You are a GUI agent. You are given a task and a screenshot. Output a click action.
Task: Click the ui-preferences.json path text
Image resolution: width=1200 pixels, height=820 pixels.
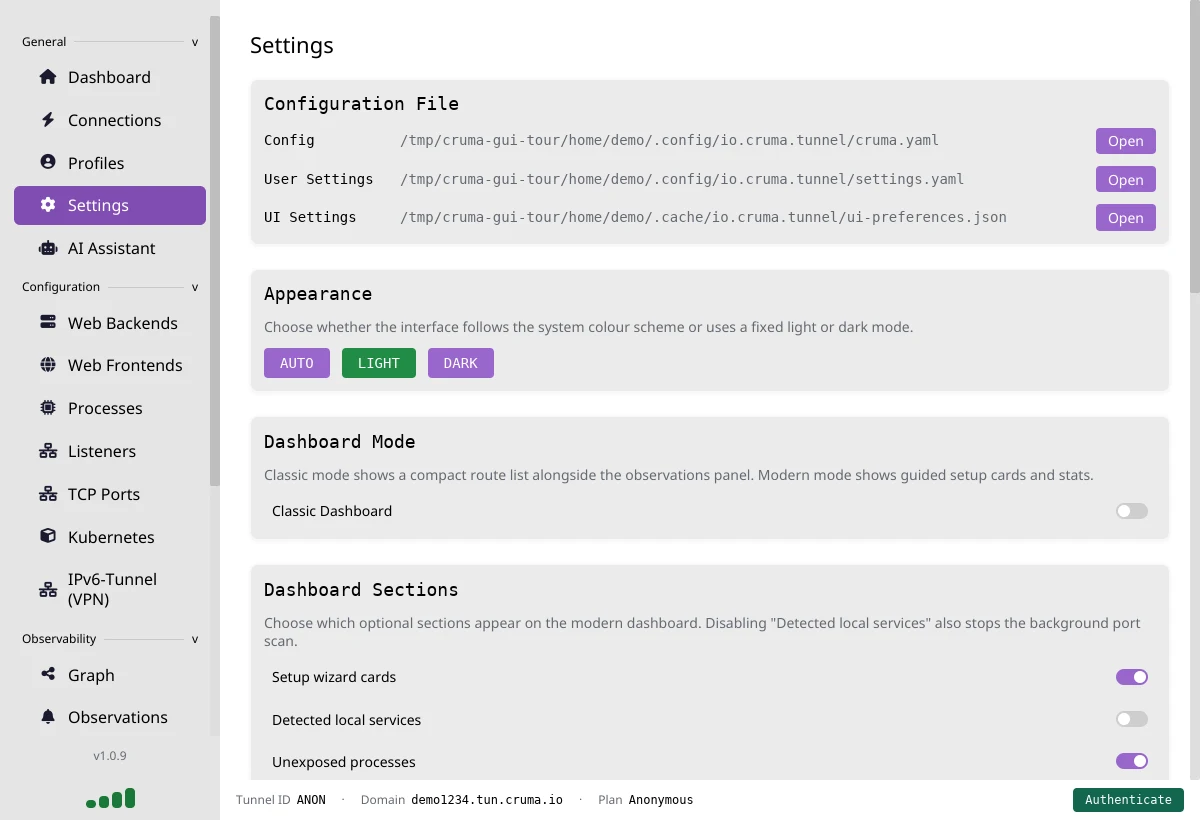703,217
